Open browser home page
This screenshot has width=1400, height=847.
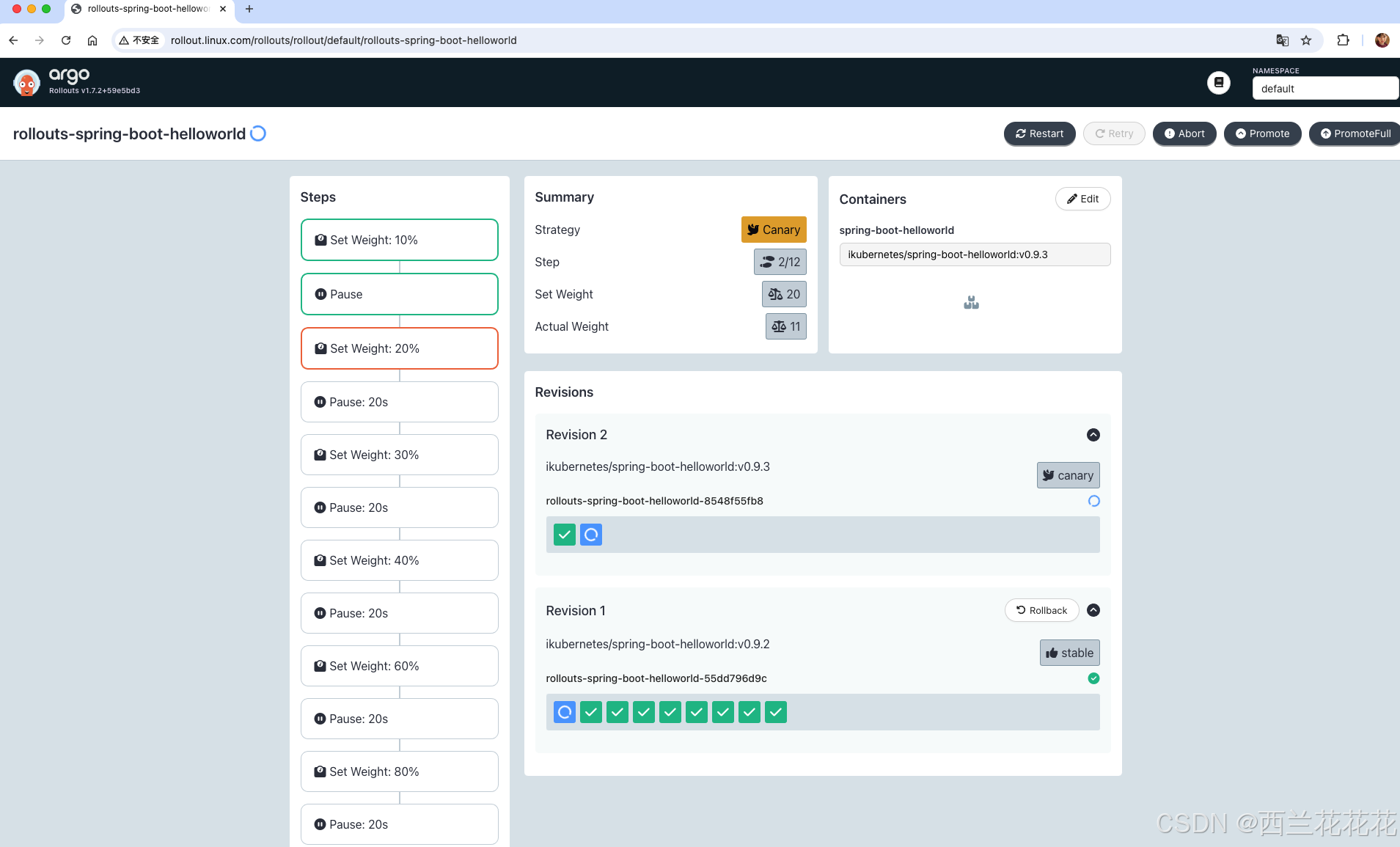92,40
